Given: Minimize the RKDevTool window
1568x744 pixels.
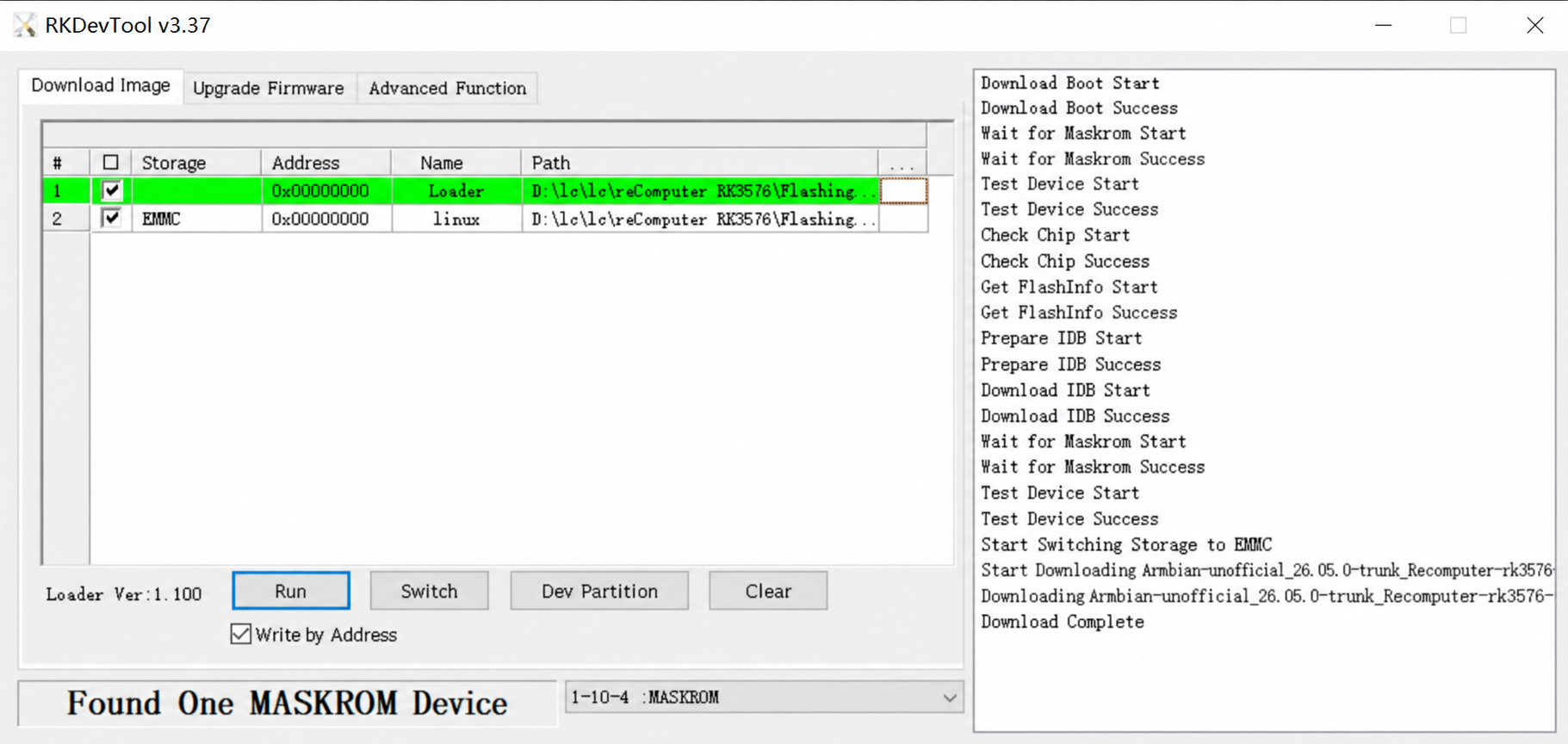Looking at the screenshot, I should (x=1384, y=25).
